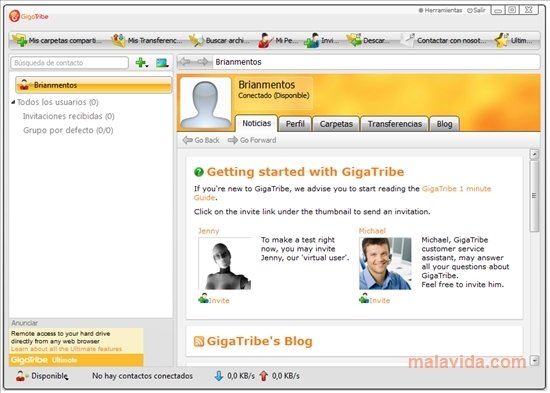Open Mi Perfil toolbar icon
Viewport: 550px width, 393px height.
[x=266, y=40]
